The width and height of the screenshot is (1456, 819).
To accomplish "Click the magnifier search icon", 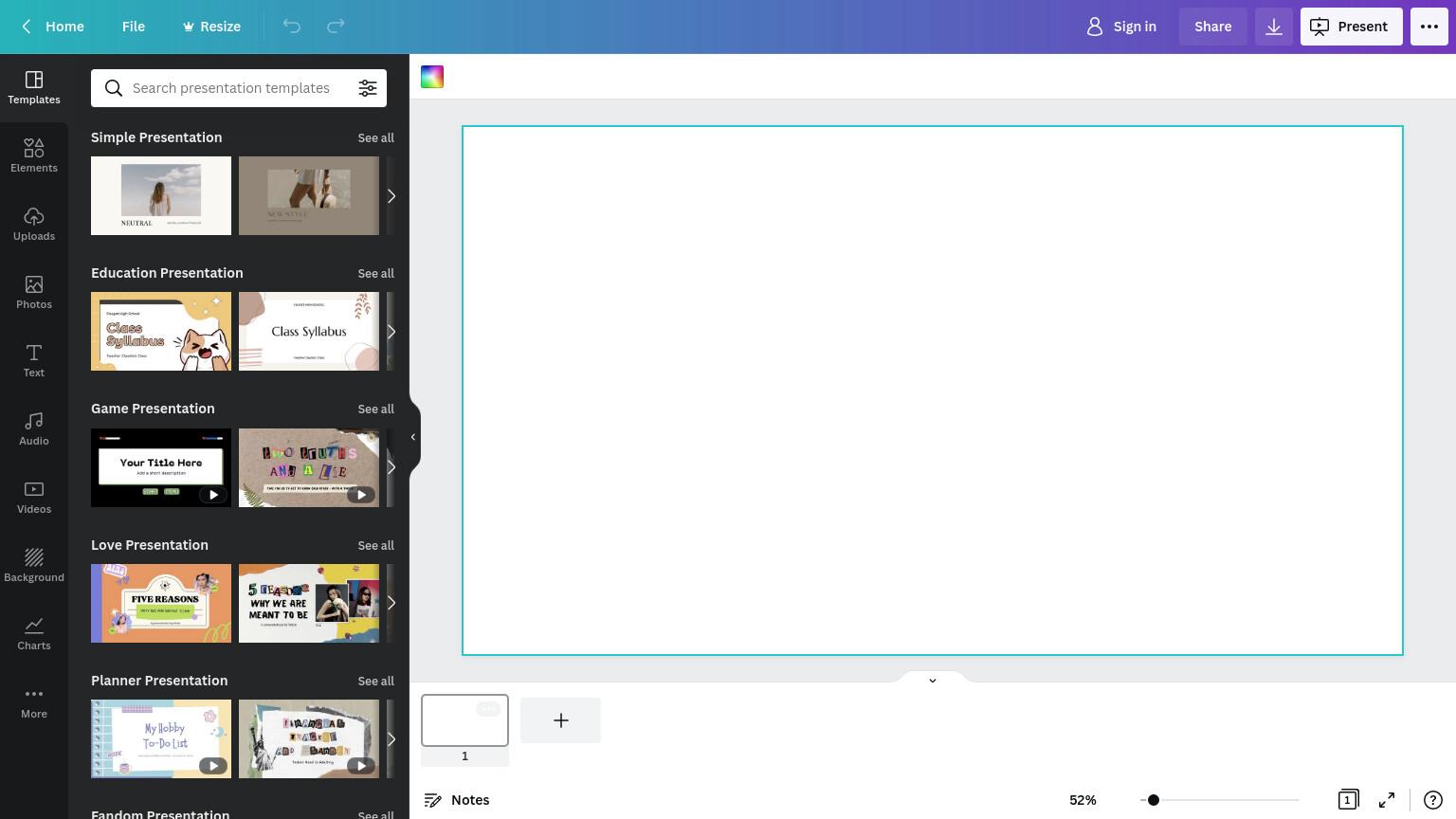I will [x=114, y=88].
